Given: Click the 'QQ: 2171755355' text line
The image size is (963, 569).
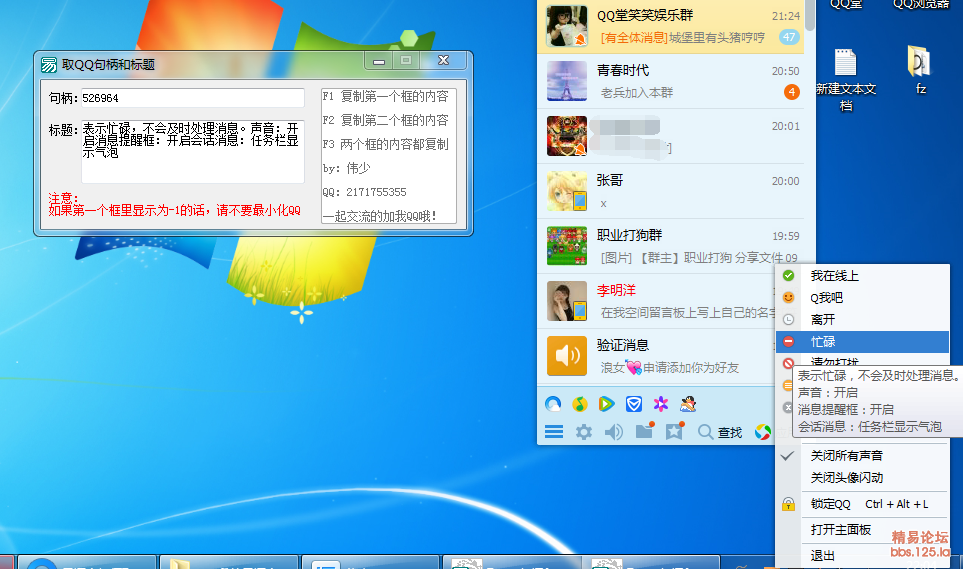Looking at the screenshot, I should [x=365, y=192].
